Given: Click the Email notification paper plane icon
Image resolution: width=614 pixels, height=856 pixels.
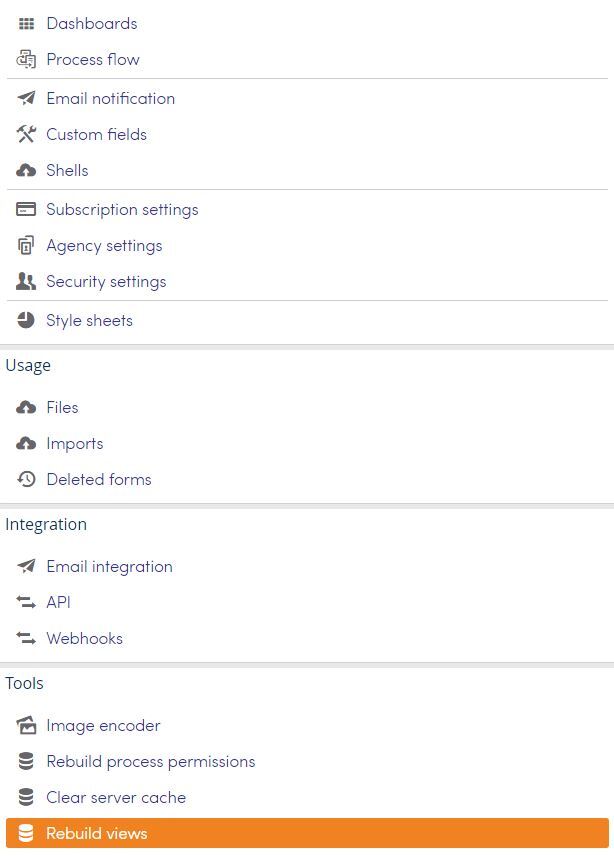Looking at the screenshot, I should pos(26,98).
